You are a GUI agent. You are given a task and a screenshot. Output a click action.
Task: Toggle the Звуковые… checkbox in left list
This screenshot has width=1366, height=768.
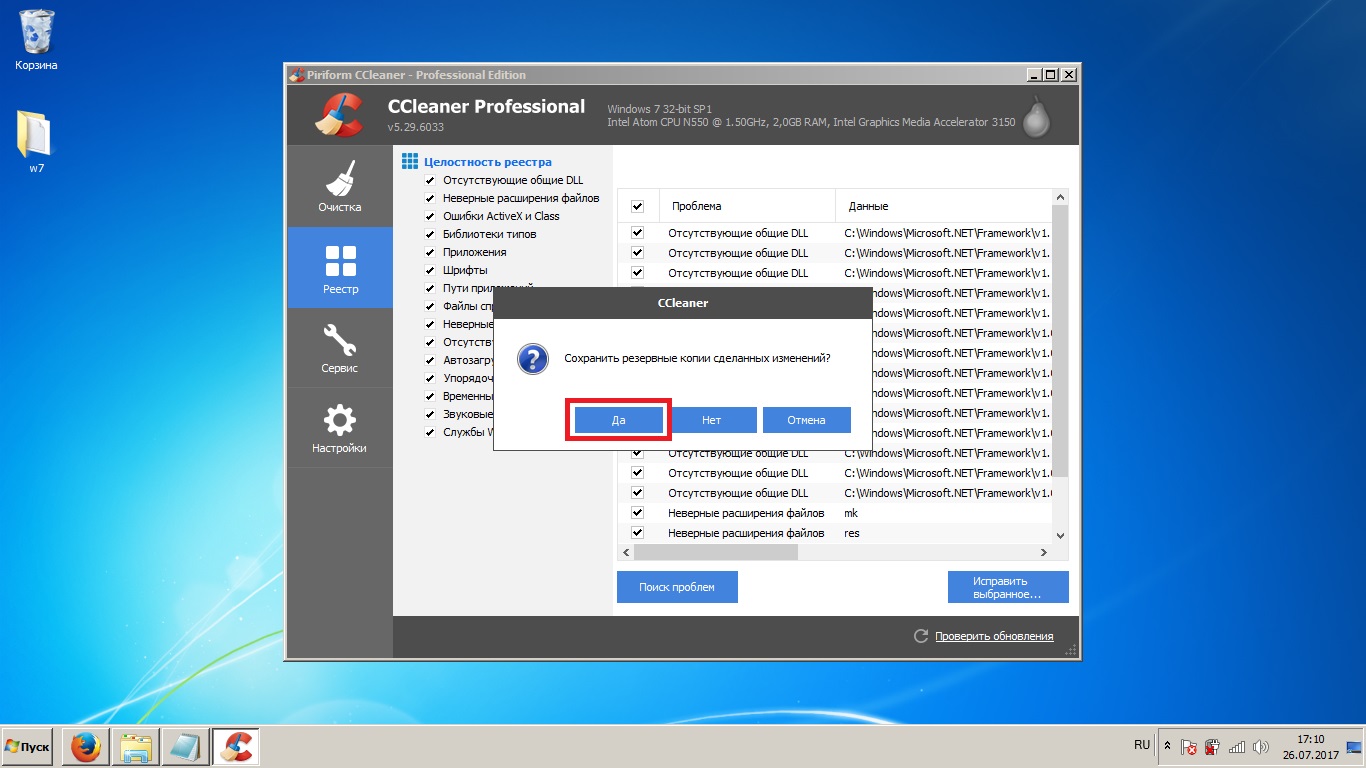[430, 414]
